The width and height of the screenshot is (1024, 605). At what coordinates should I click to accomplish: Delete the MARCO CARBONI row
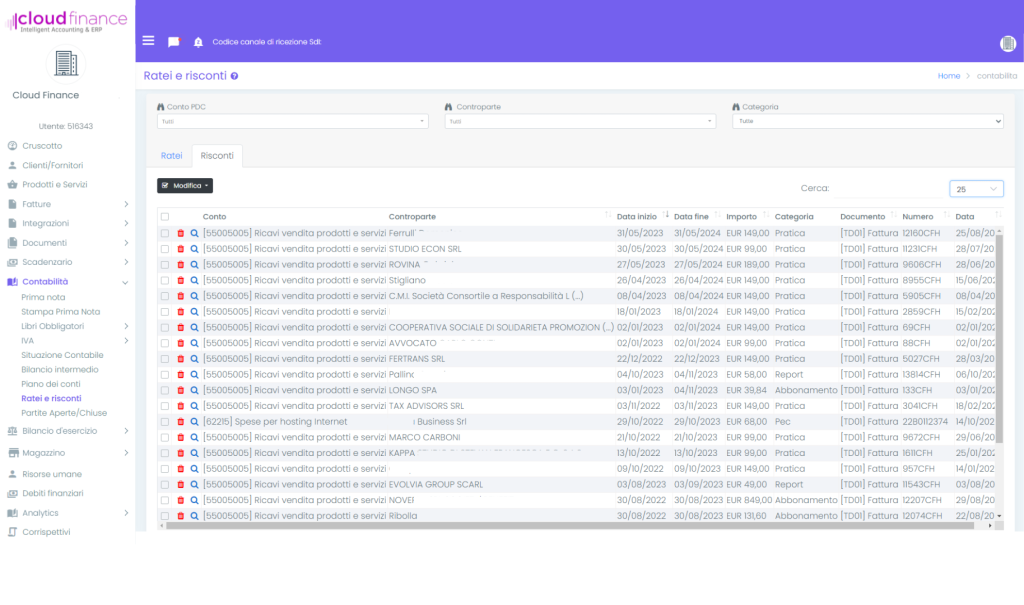pyautogui.click(x=181, y=437)
